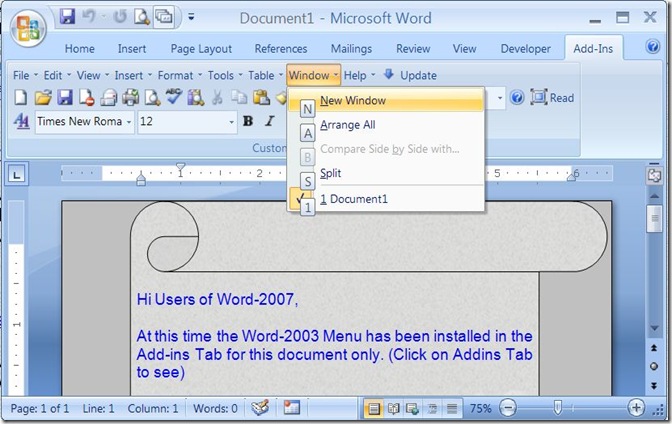Click the Office button orb
The image size is (672, 424).
coord(28,29)
